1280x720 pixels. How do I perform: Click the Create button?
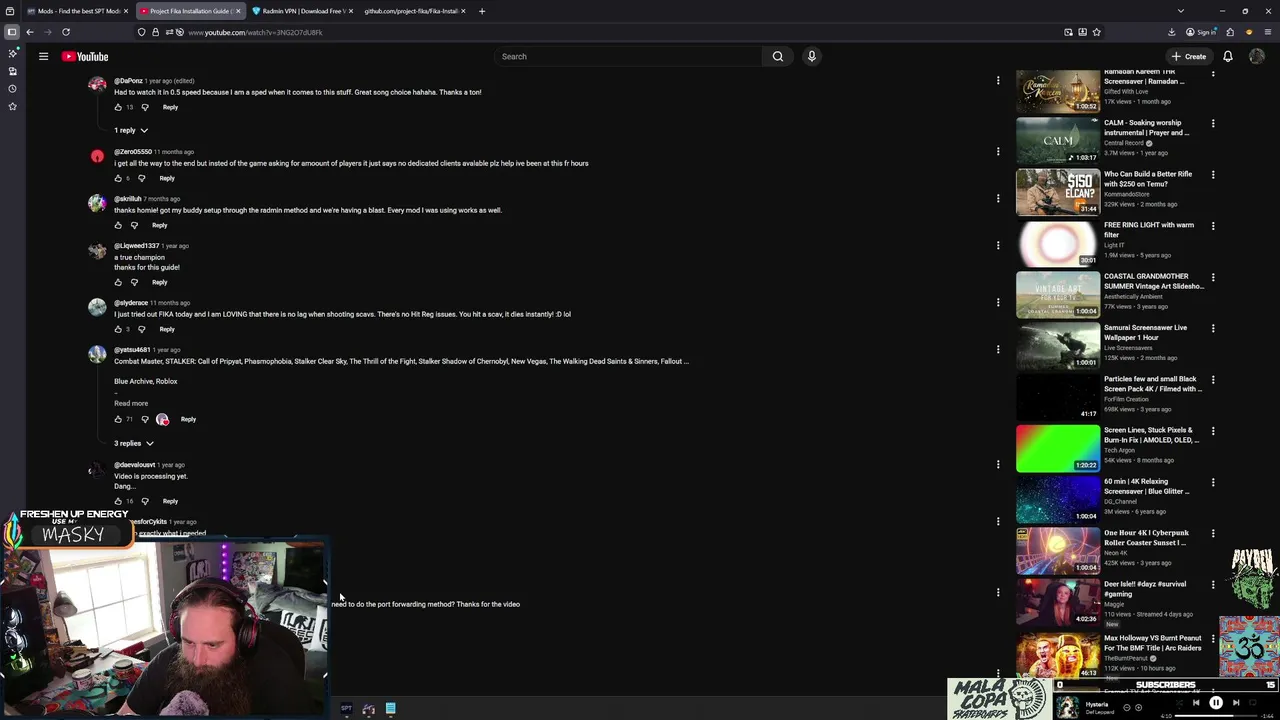click(x=1189, y=57)
